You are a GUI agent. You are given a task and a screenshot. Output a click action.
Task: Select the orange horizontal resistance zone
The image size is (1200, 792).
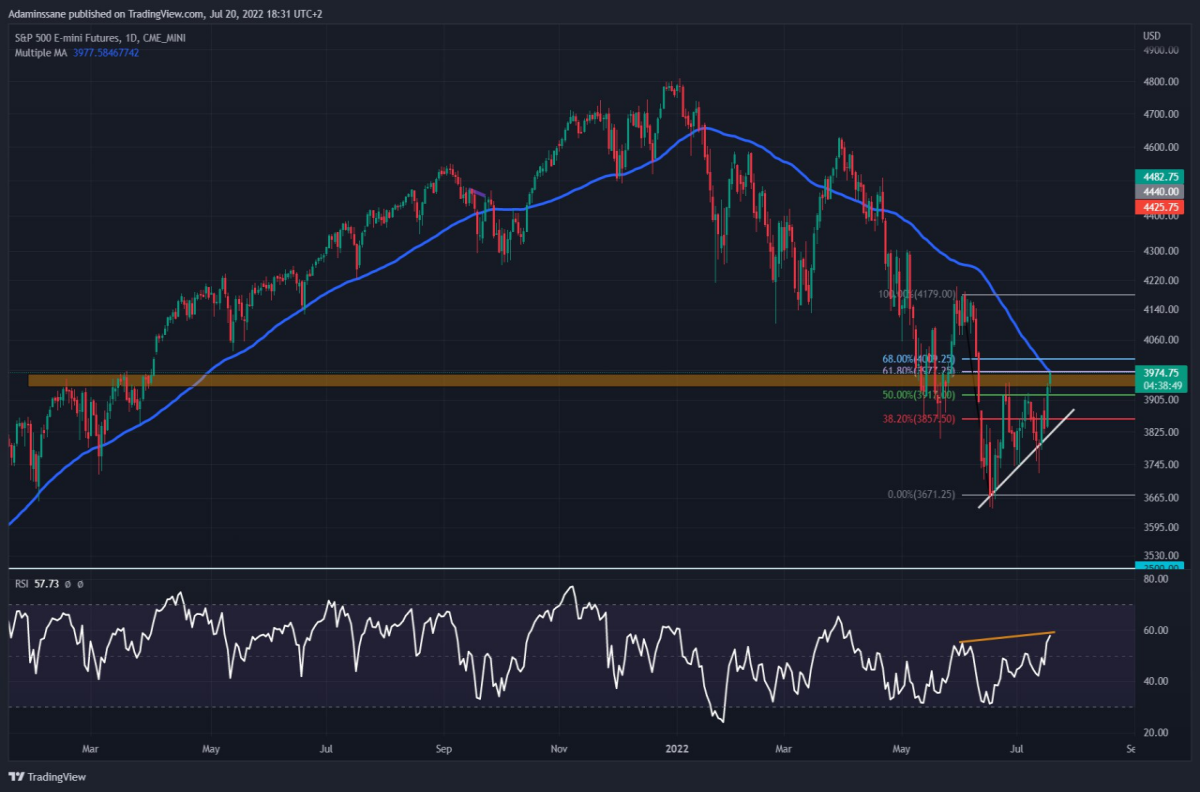(x=581, y=381)
